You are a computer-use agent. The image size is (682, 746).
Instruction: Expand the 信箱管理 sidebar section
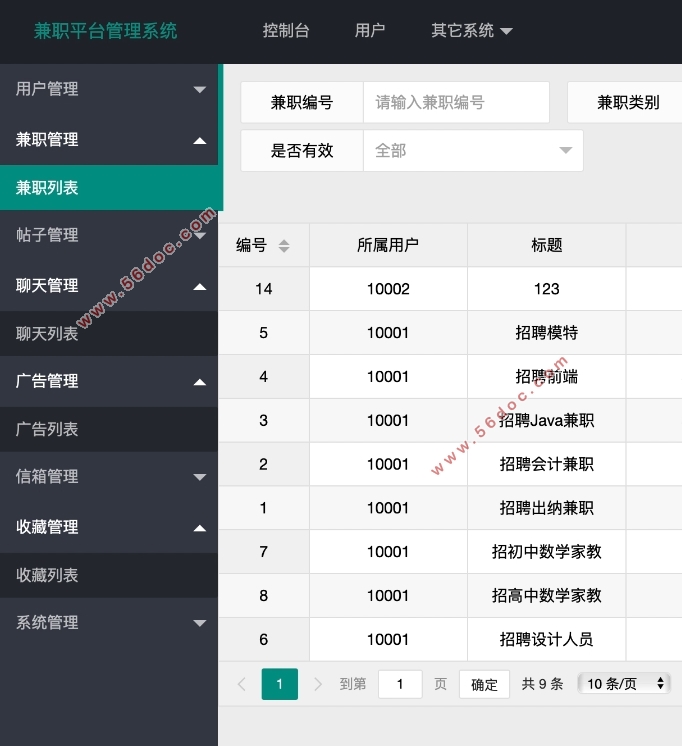click(x=109, y=476)
